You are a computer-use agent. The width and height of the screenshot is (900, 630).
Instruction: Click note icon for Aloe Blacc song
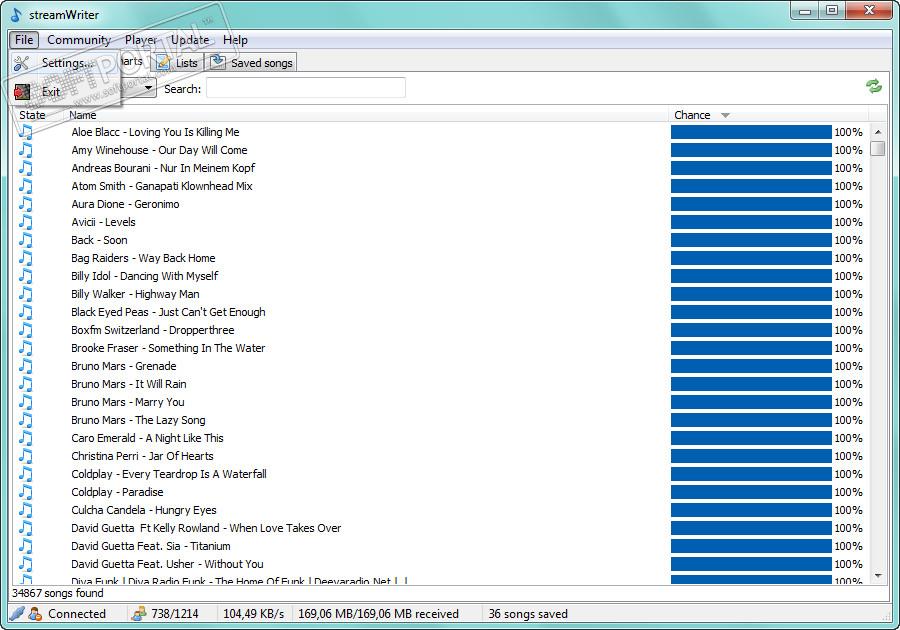[x=26, y=132]
